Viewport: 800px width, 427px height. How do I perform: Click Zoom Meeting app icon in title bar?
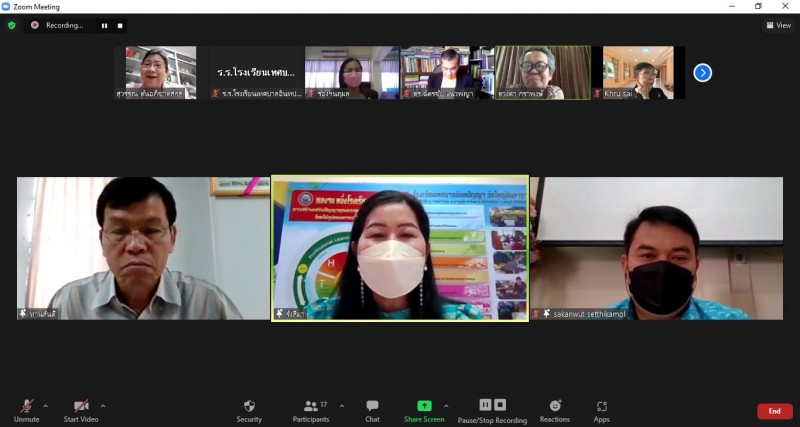pos(6,7)
